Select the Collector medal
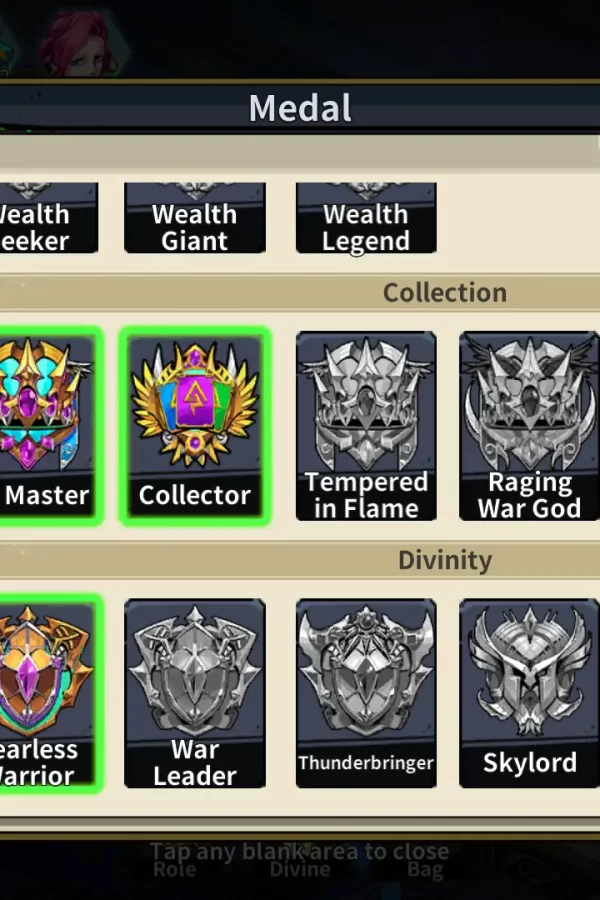Screen dimensions: 600x900 [x=195, y=426]
